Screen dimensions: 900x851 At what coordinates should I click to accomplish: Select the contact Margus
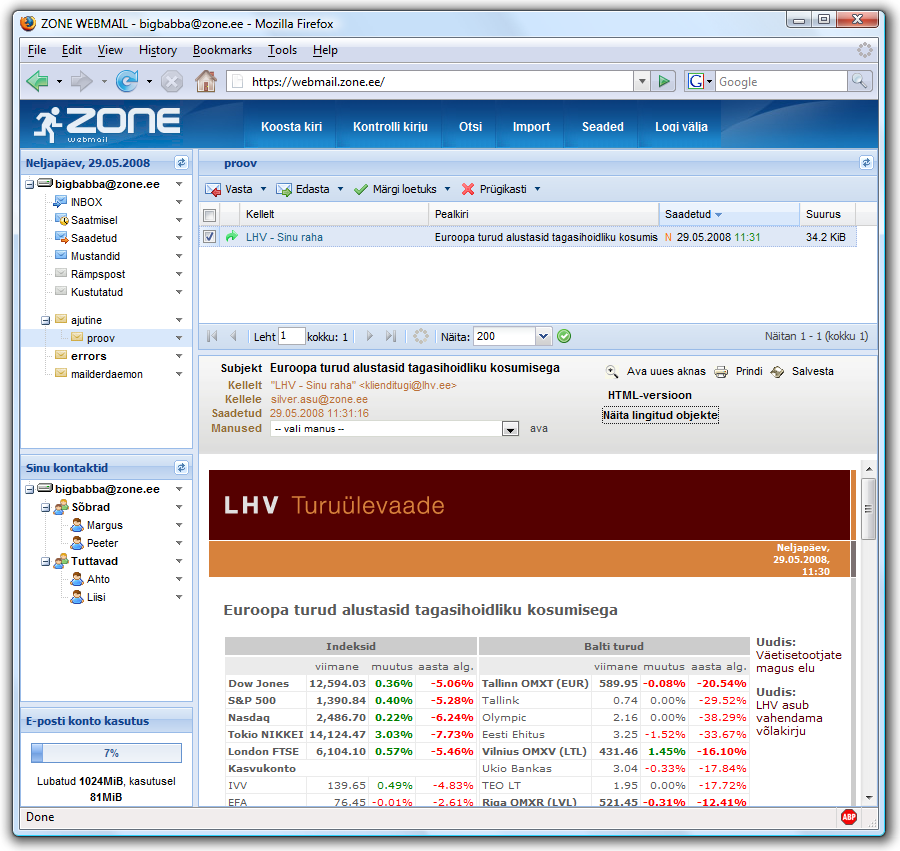point(104,525)
